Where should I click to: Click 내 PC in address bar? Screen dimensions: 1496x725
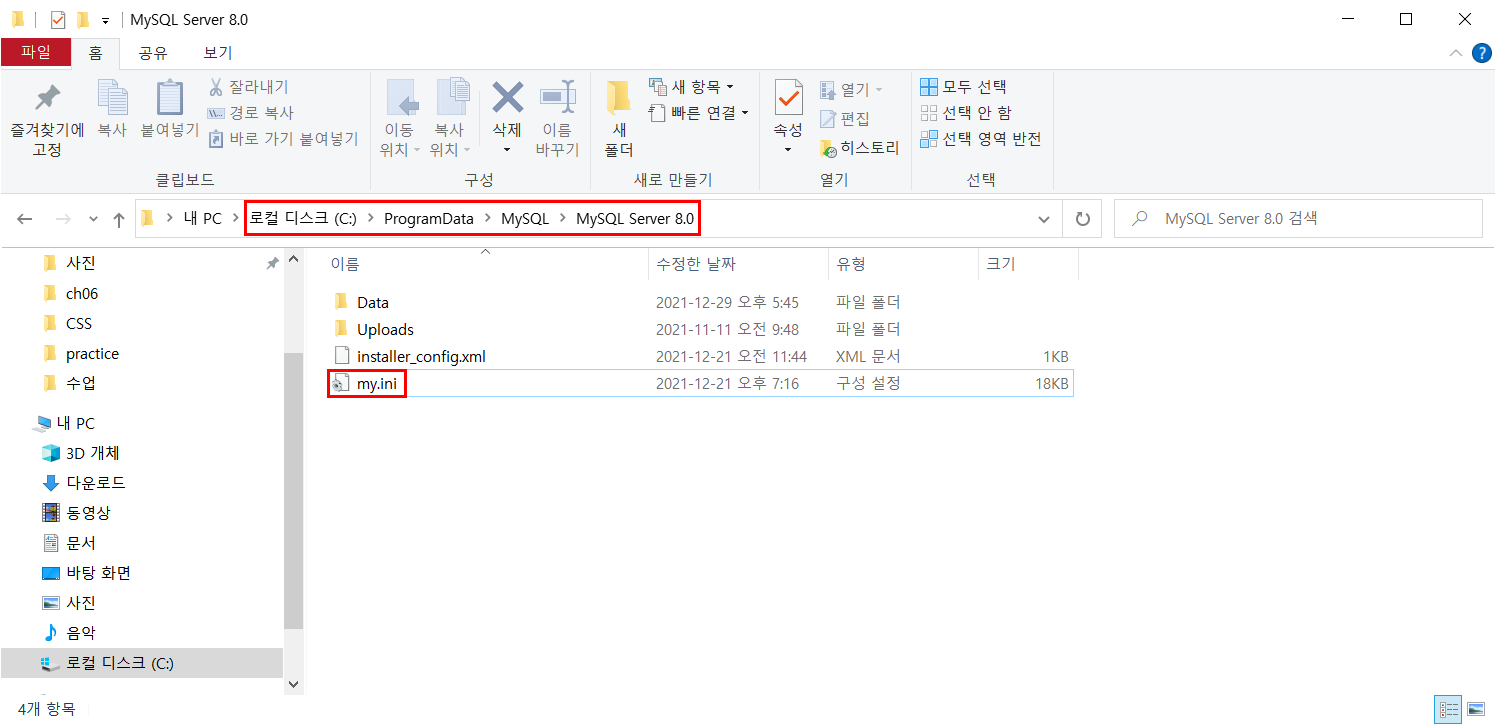[203, 219]
